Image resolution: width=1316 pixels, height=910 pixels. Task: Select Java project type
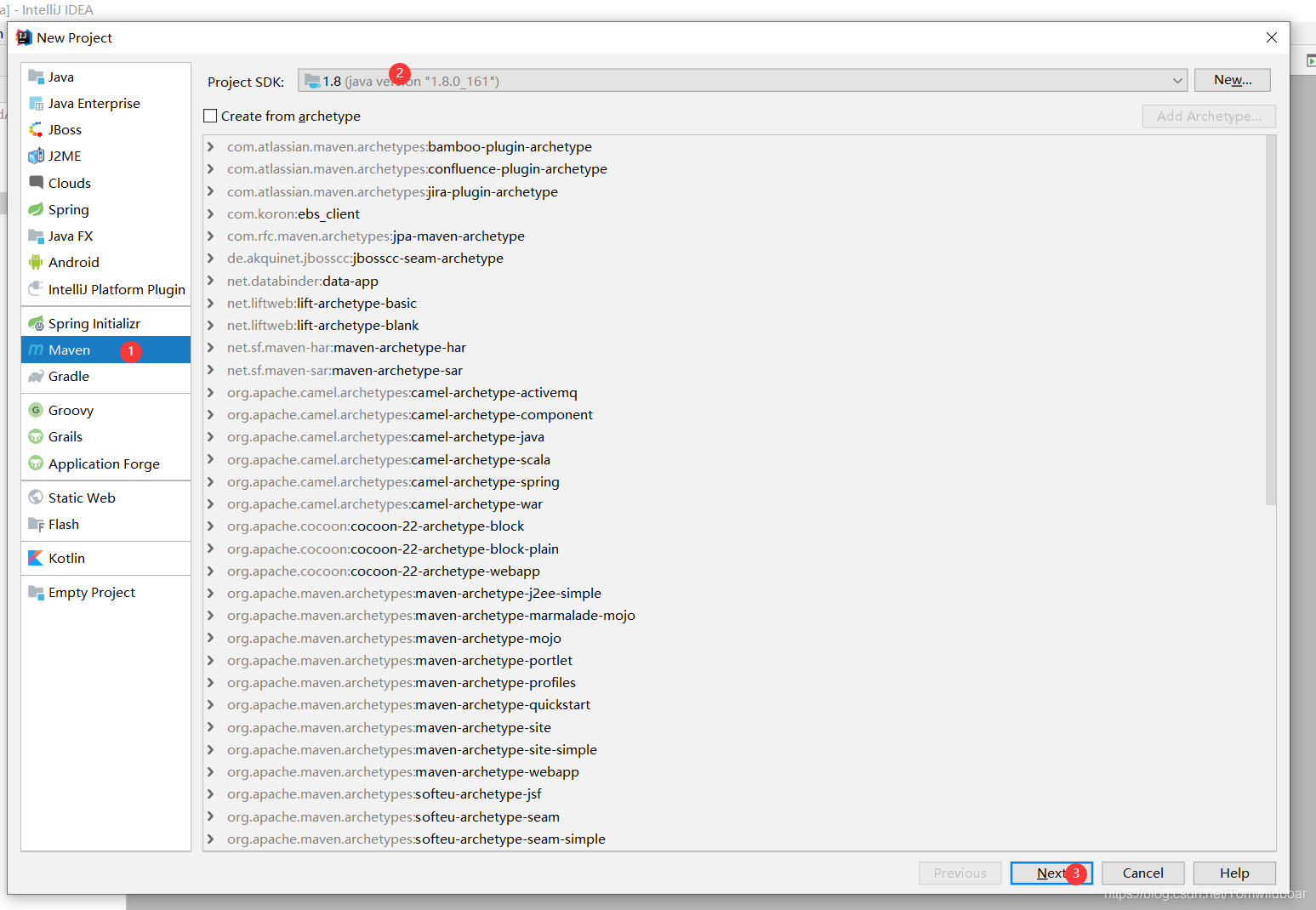click(105, 77)
